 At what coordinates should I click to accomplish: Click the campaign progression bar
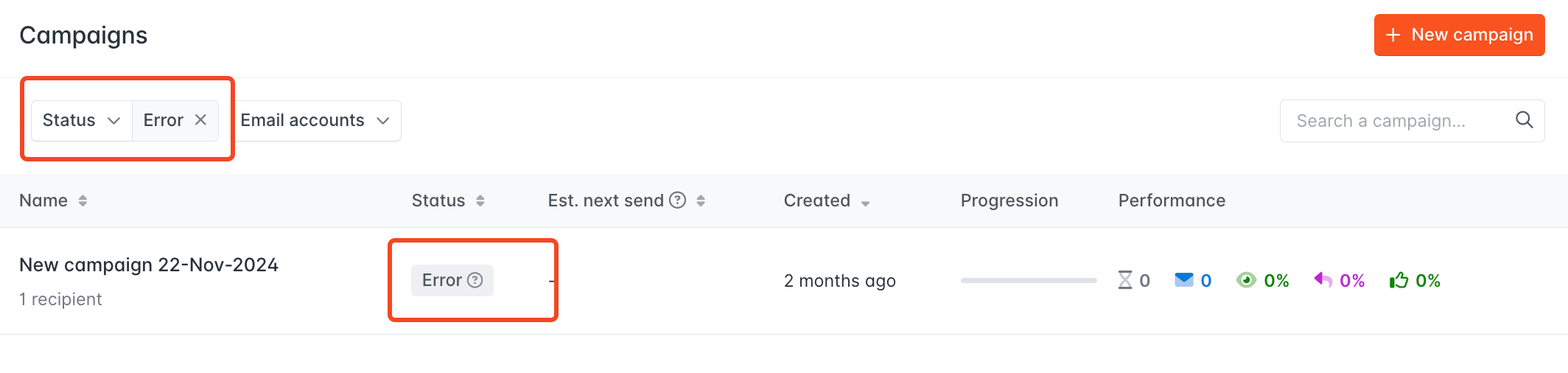(x=1029, y=280)
